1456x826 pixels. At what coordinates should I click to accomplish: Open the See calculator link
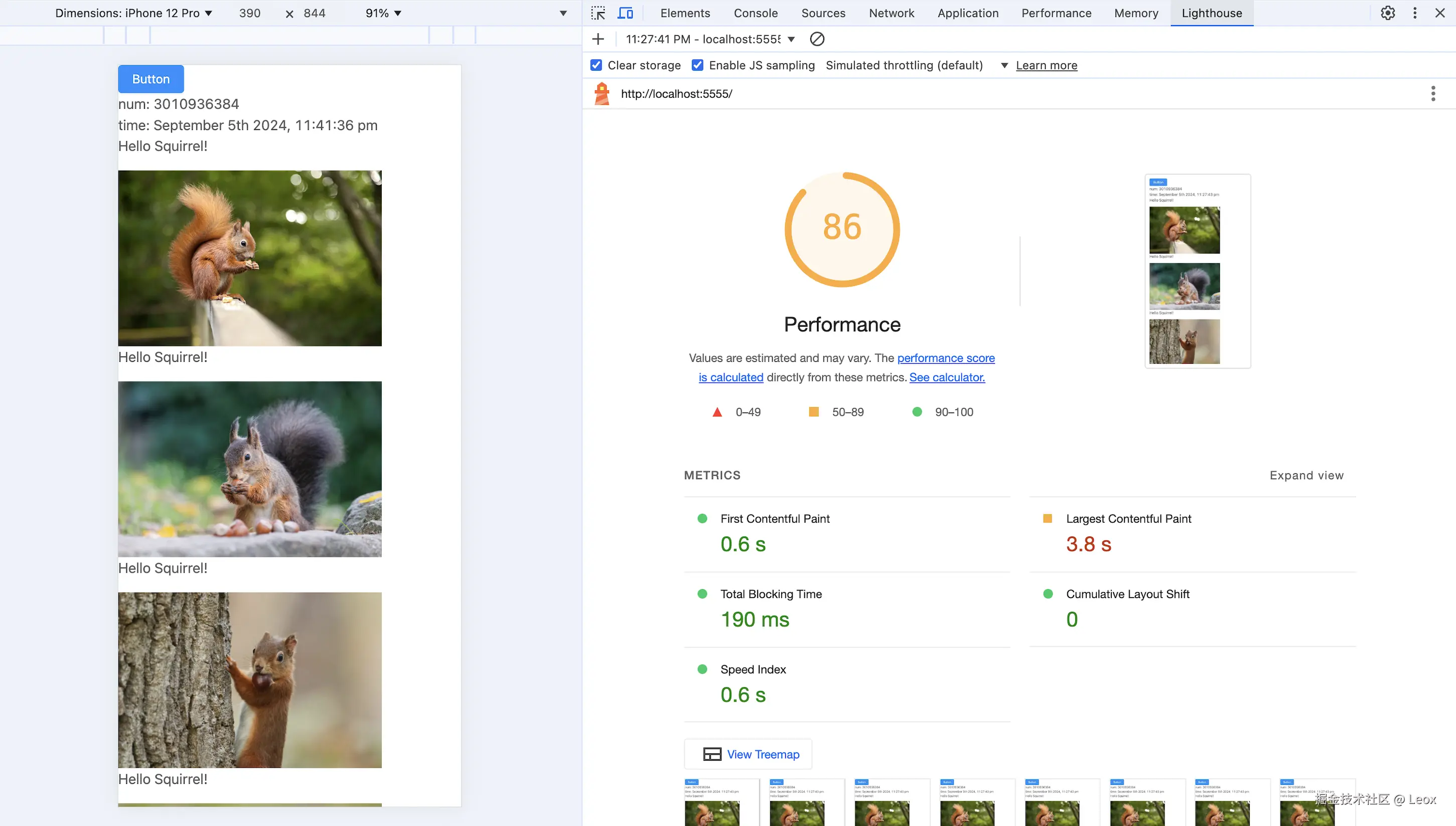coord(947,377)
